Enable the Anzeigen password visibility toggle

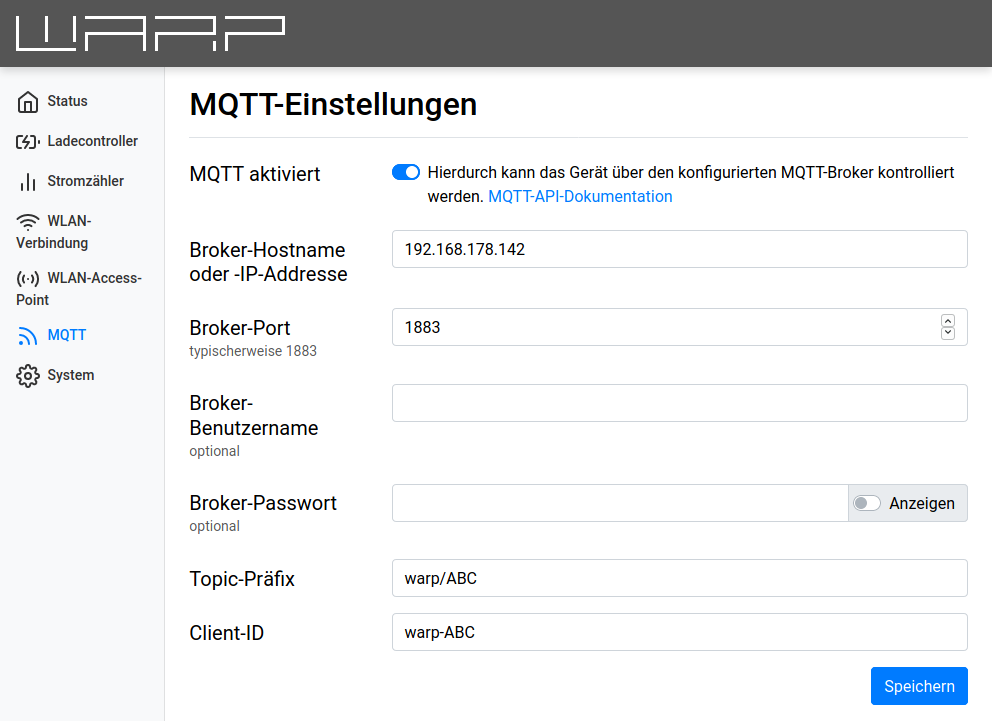pyautogui.click(x=867, y=503)
